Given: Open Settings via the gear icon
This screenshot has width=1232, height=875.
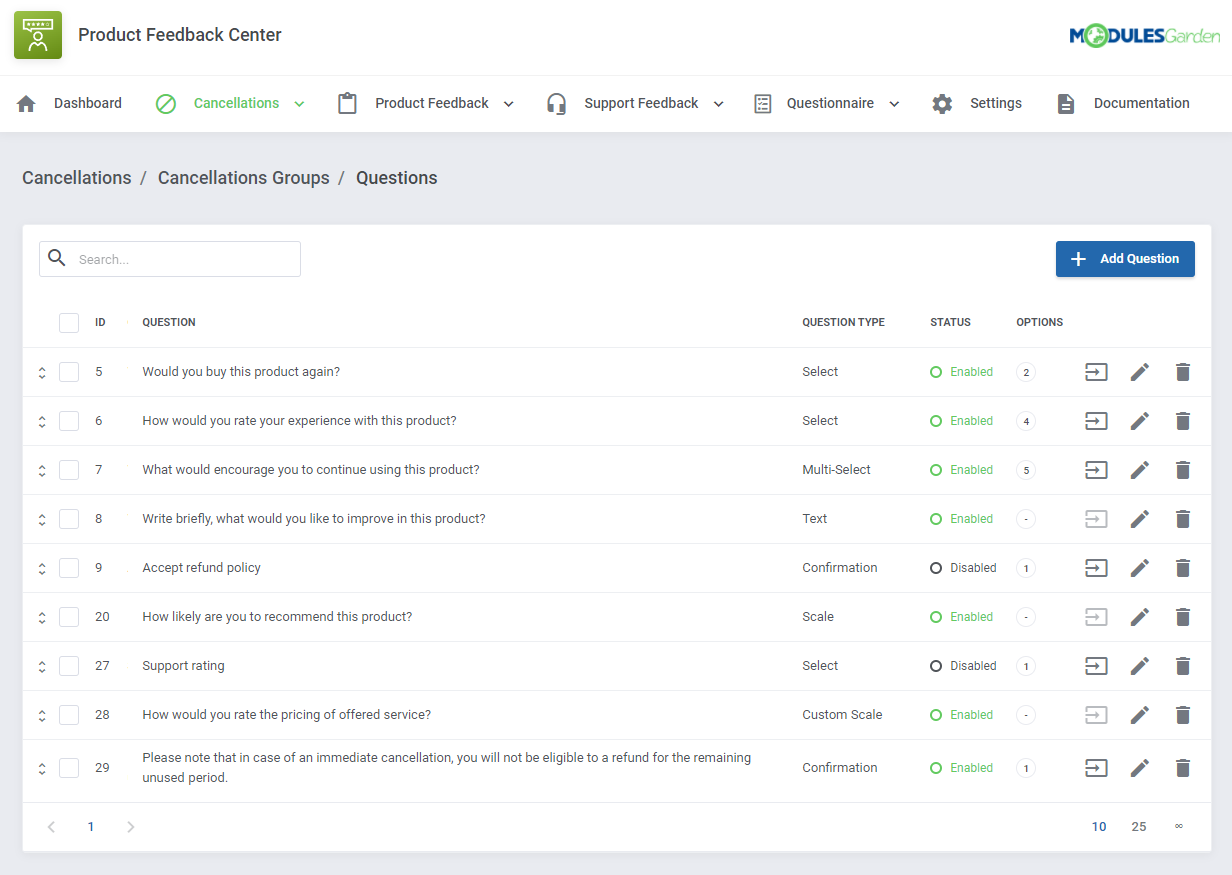Looking at the screenshot, I should pyautogui.click(x=941, y=102).
